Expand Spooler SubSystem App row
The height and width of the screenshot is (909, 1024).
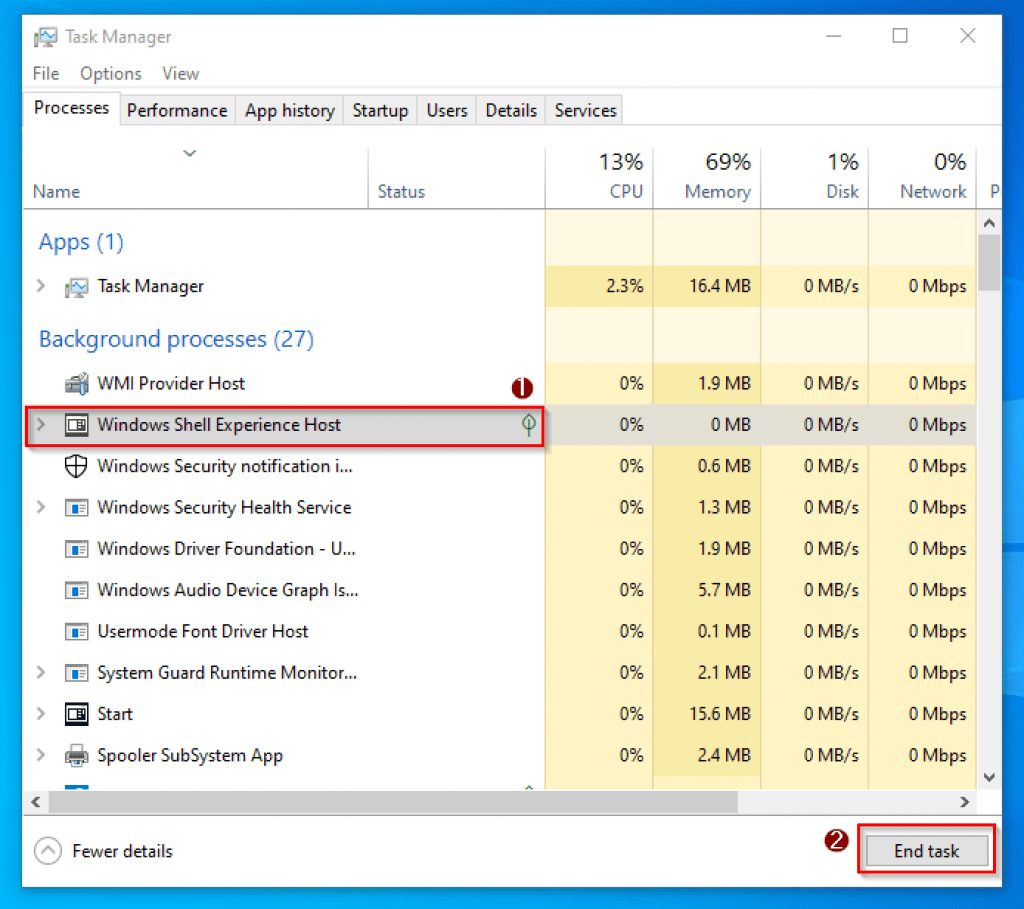coord(41,755)
